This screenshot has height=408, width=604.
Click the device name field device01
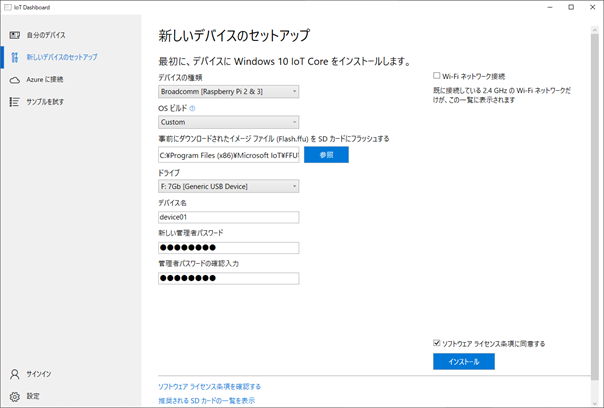[x=228, y=217]
